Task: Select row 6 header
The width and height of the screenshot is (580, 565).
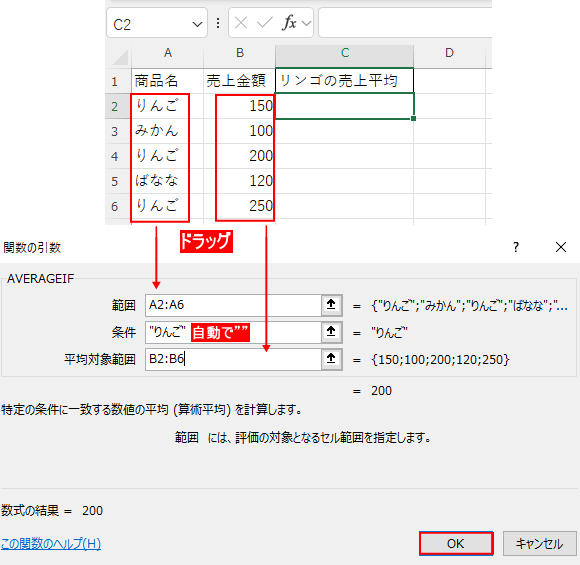Action: (115, 206)
